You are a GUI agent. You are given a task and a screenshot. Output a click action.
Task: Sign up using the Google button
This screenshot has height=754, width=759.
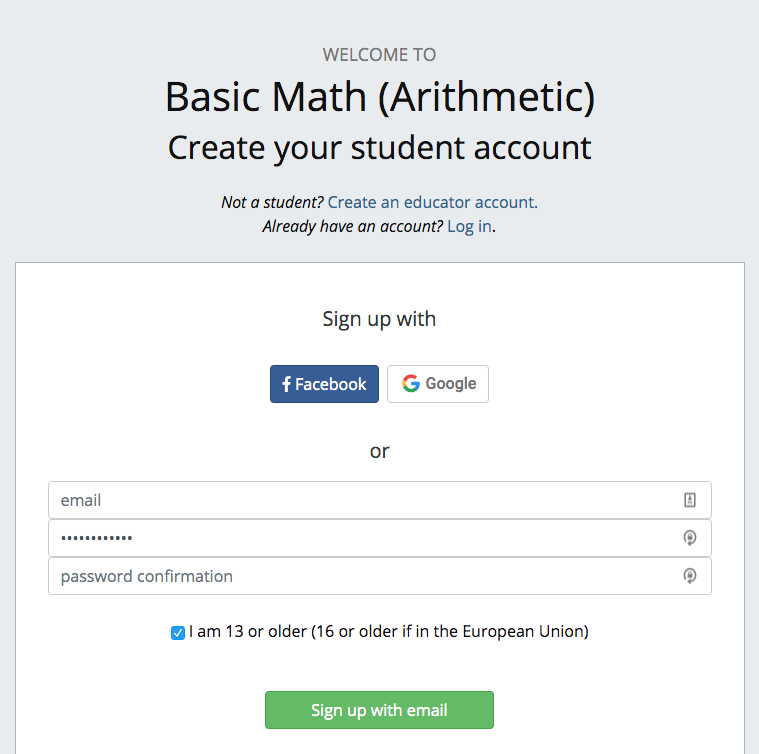438,384
